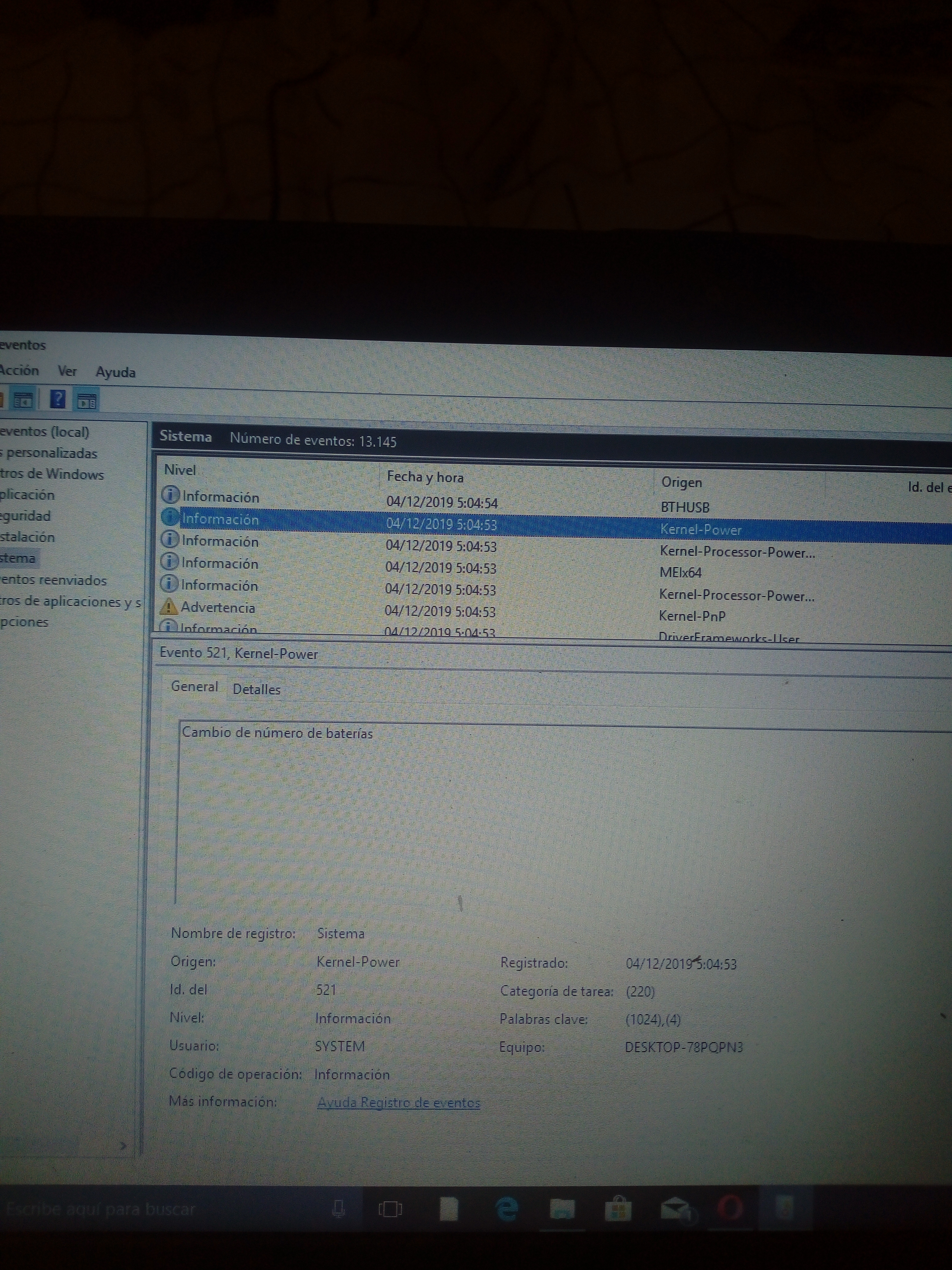The image size is (952, 1270).
Task: Select the Seguridad log in the tree
Action: pos(25,516)
